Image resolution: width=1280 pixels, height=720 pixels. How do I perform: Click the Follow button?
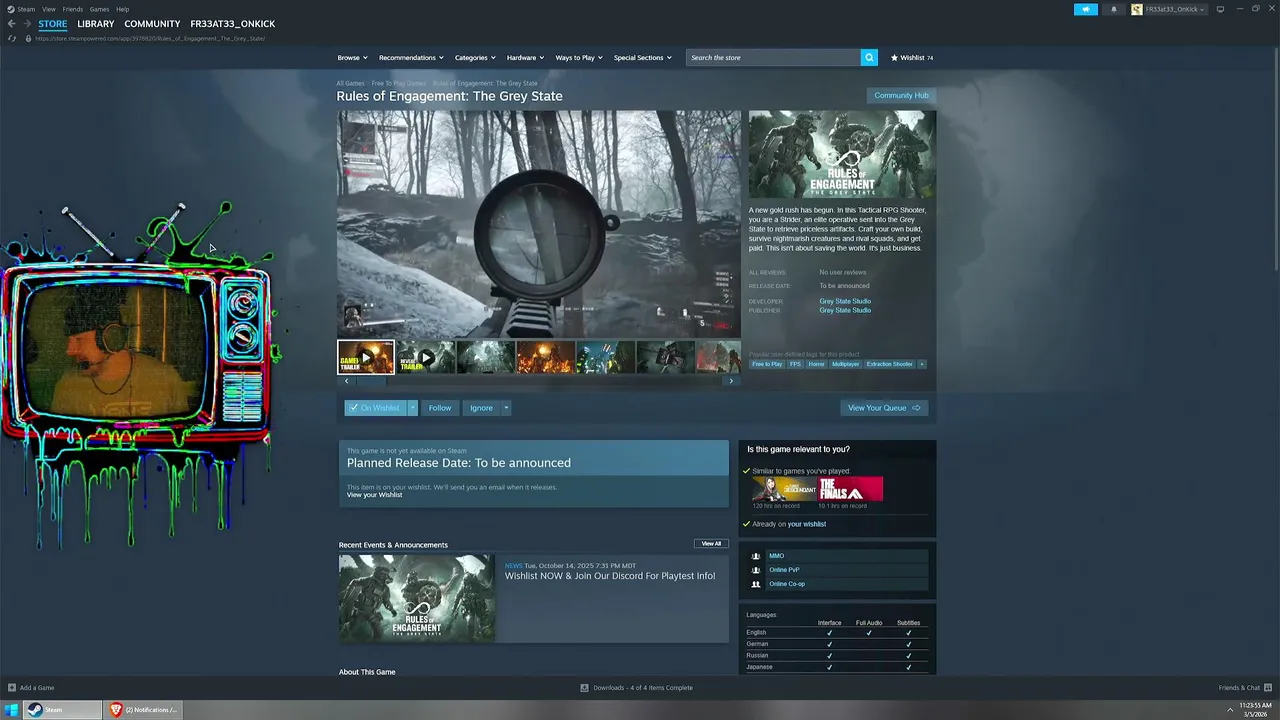(440, 408)
